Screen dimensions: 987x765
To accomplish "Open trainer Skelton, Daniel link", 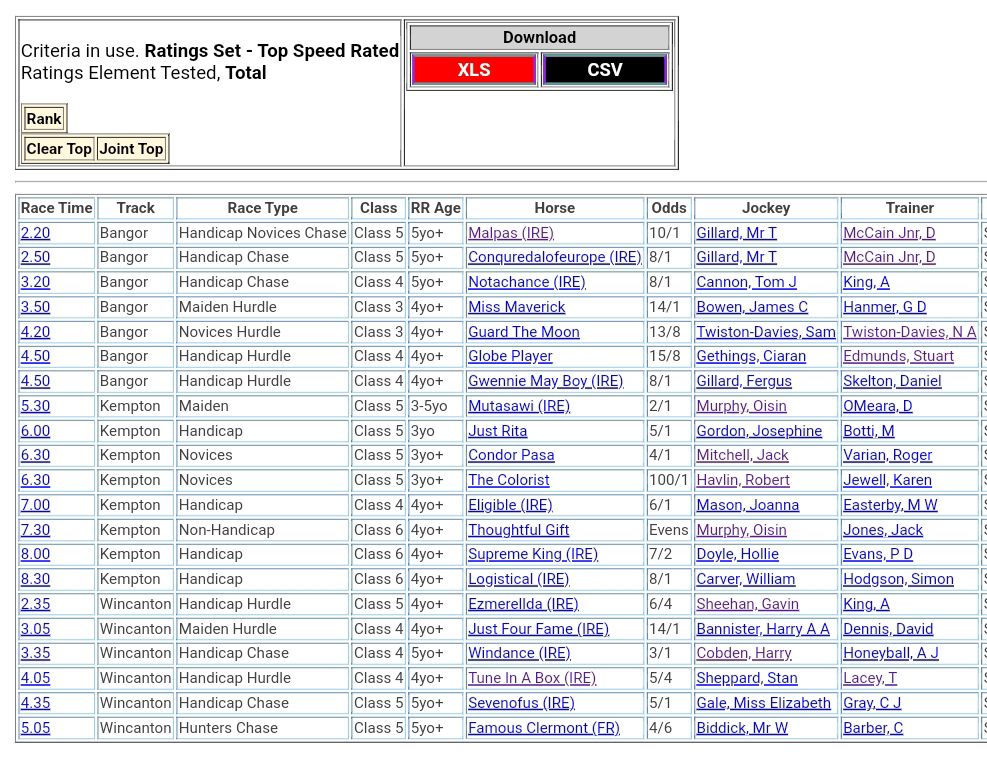I will point(892,381).
